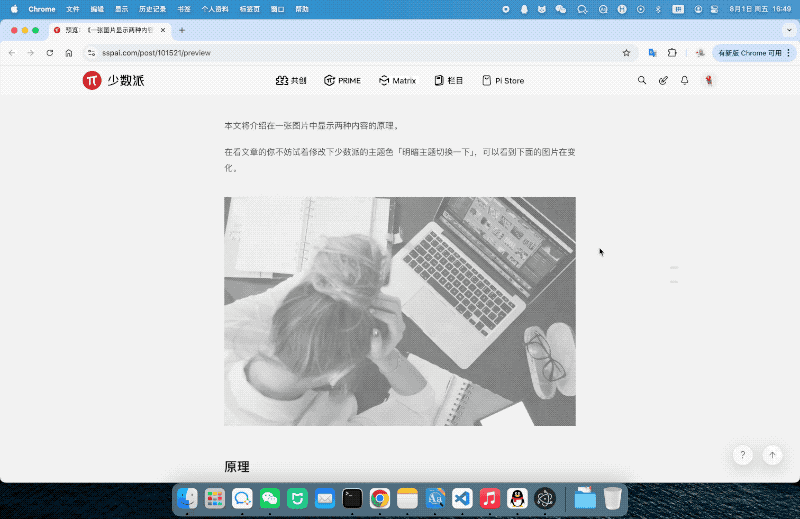This screenshot has height=519, width=800.
Task: Click the input method 拼 indicator
Action: pos(678,9)
